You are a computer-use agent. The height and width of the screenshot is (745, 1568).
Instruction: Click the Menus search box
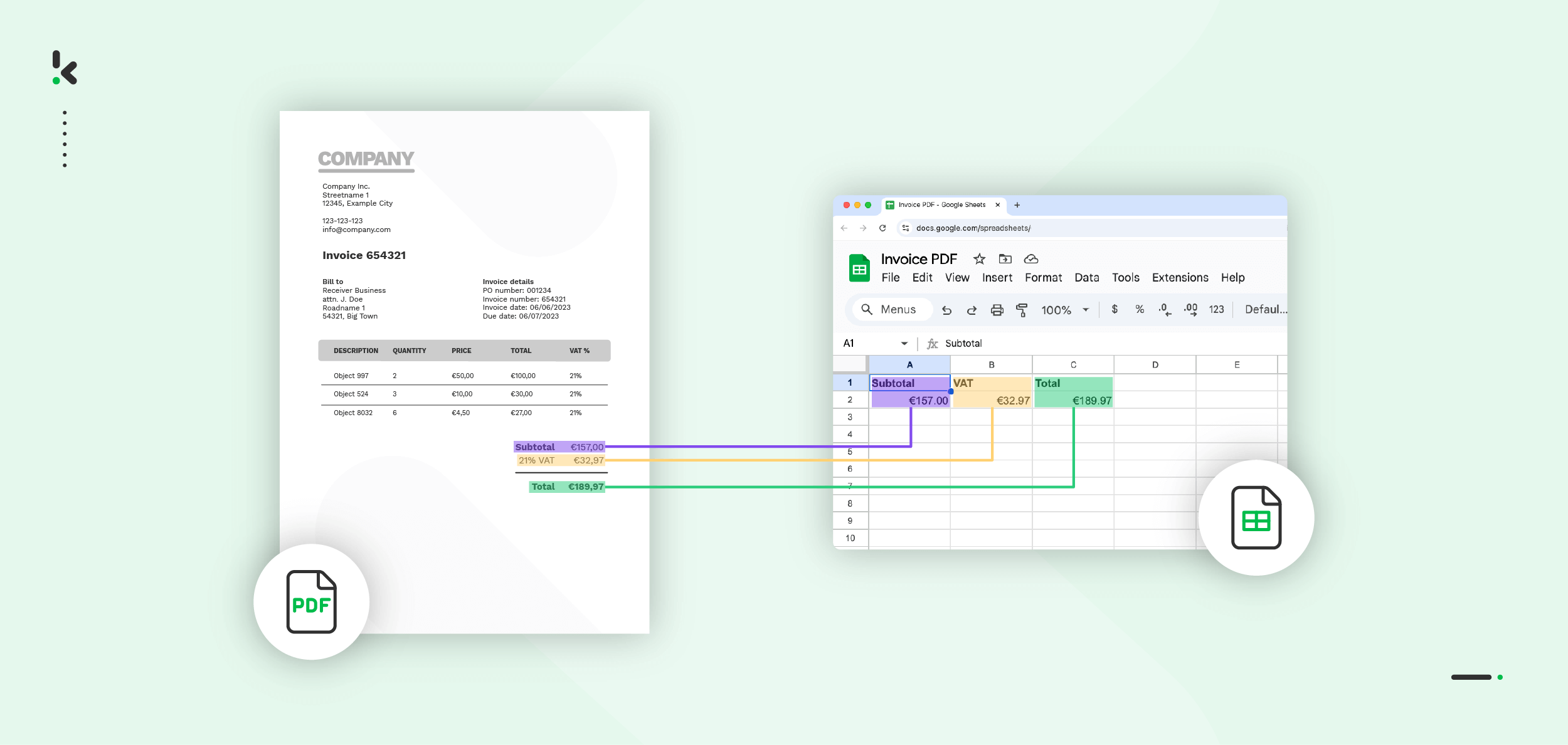click(x=892, y=310)
